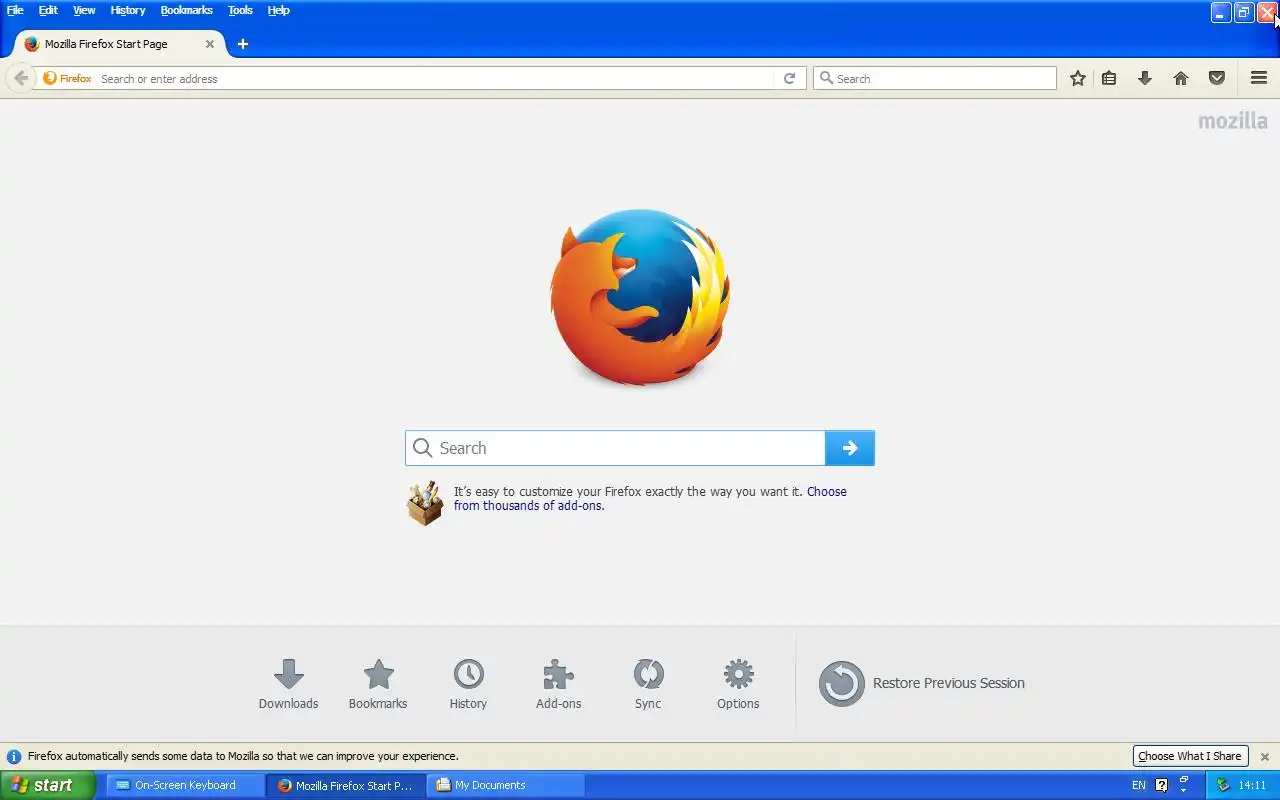Click the security shield tray icon

click(x=1222, y=785)
